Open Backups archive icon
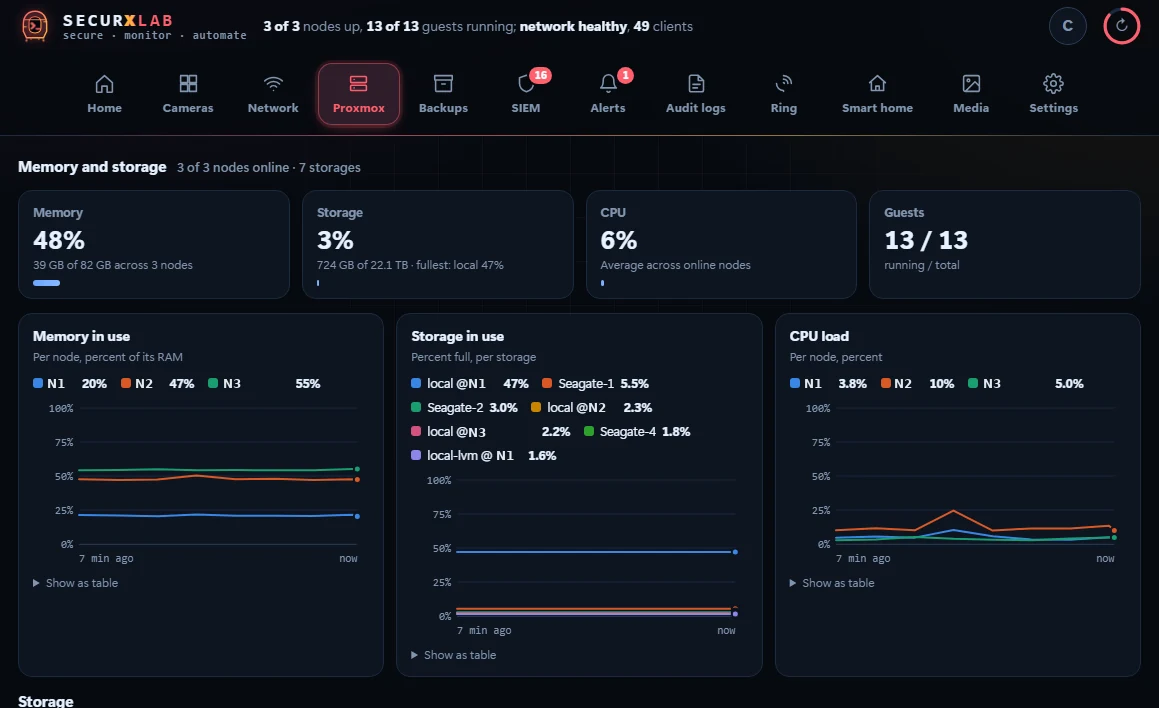 tap(443, 84)
